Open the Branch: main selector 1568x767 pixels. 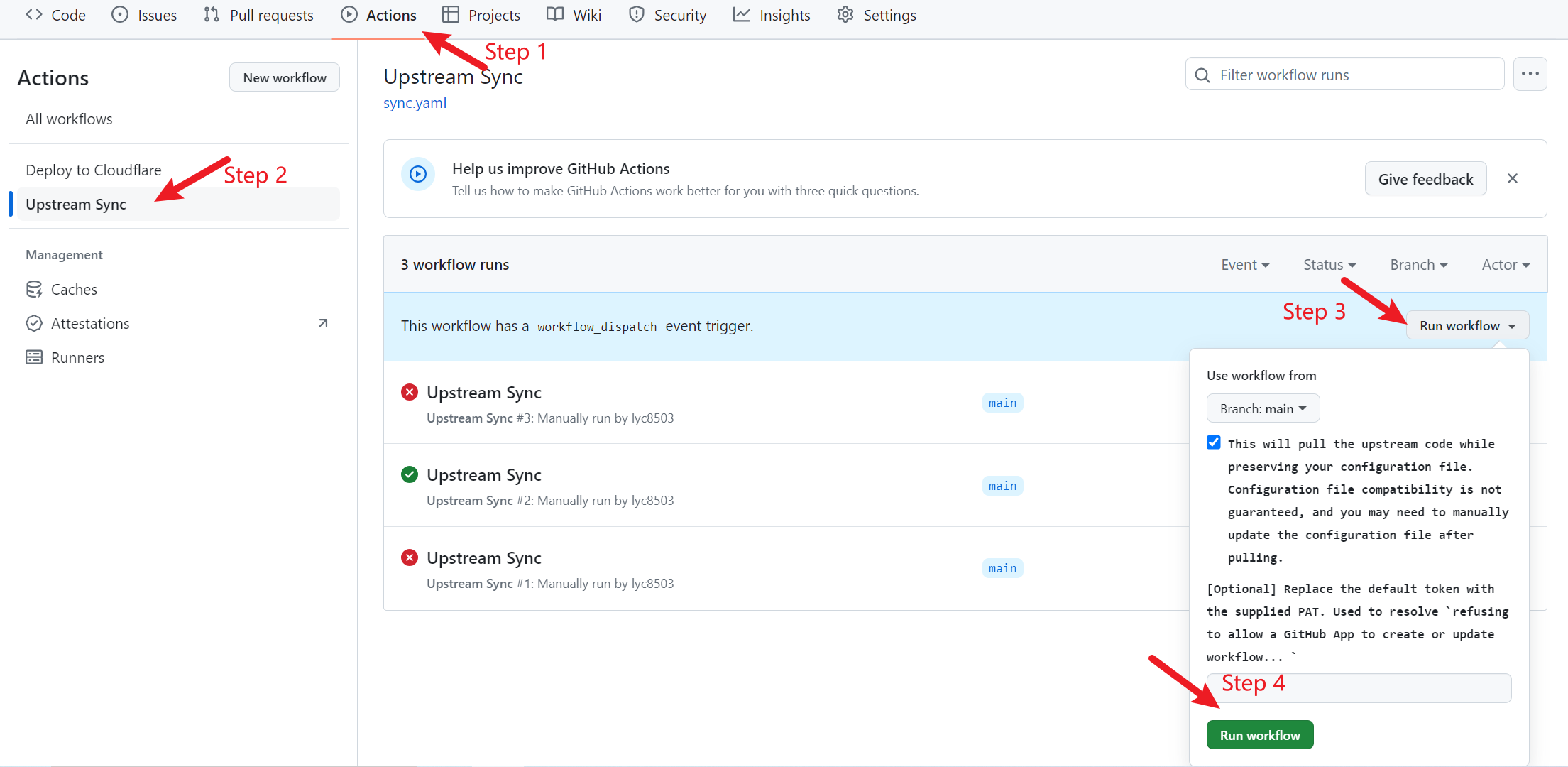[x=1263, y=408]
